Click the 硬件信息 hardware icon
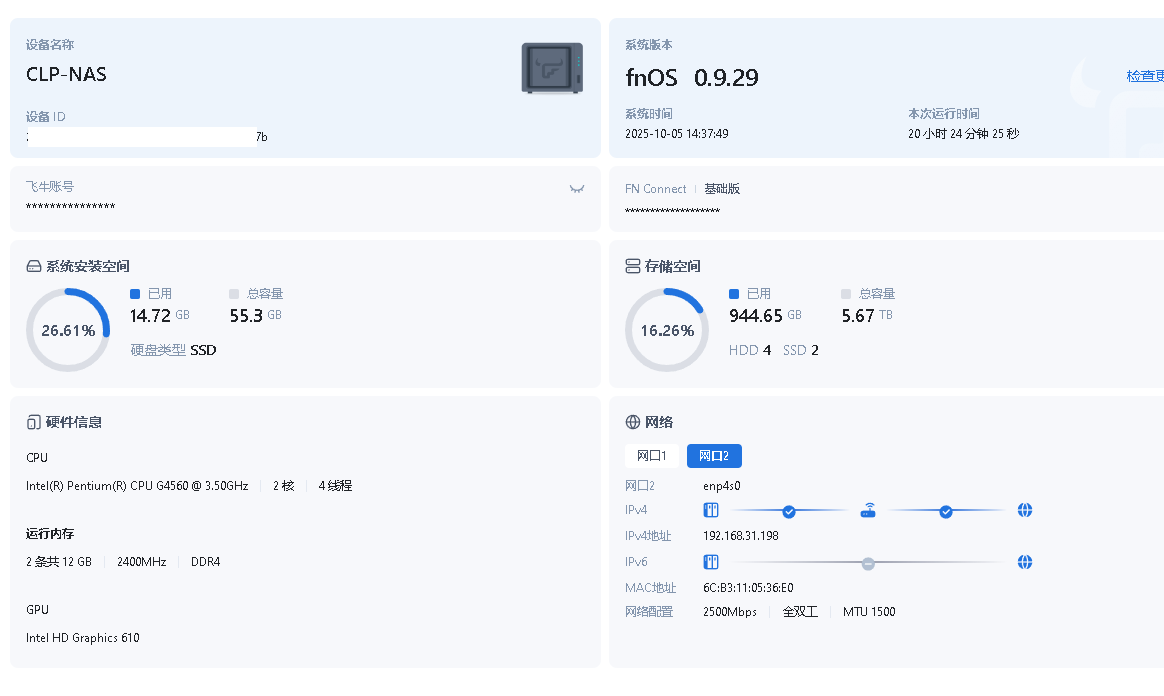The width and height of the screenshot is (1164, 696). [x=33, y=422]
